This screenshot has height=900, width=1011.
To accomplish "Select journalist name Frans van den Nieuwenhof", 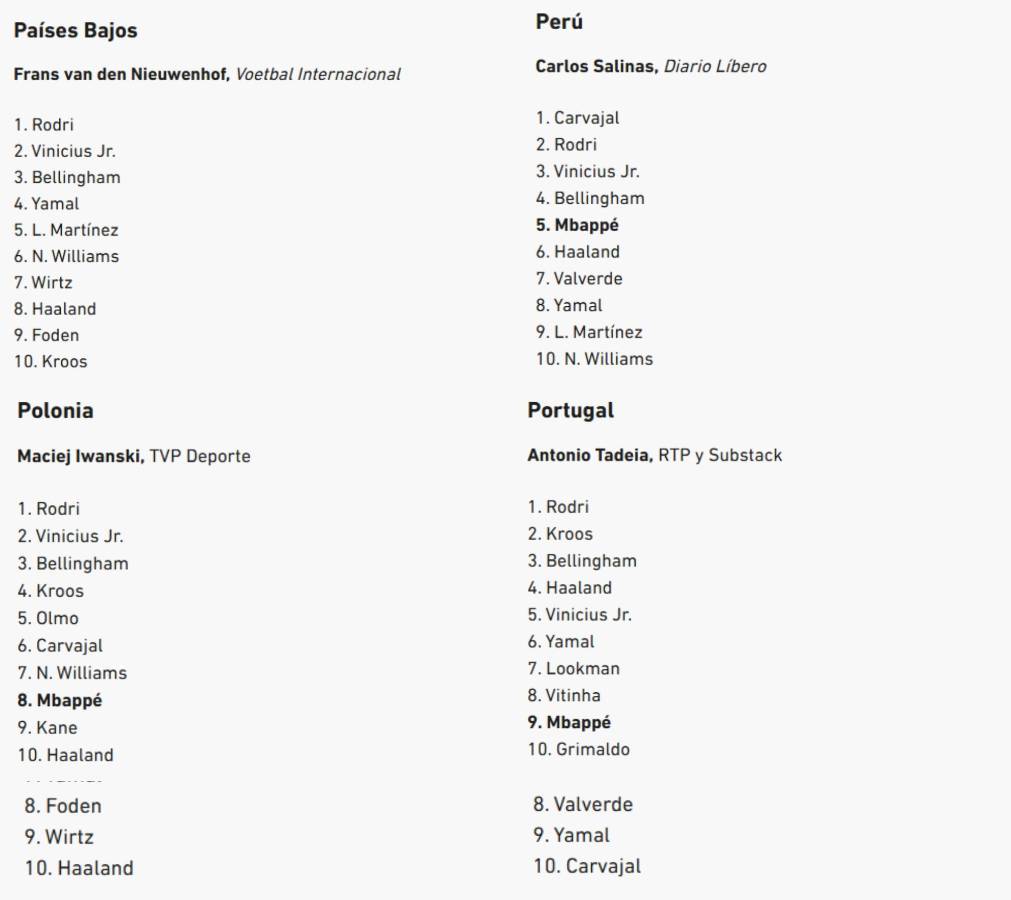I will pos(122,74).
